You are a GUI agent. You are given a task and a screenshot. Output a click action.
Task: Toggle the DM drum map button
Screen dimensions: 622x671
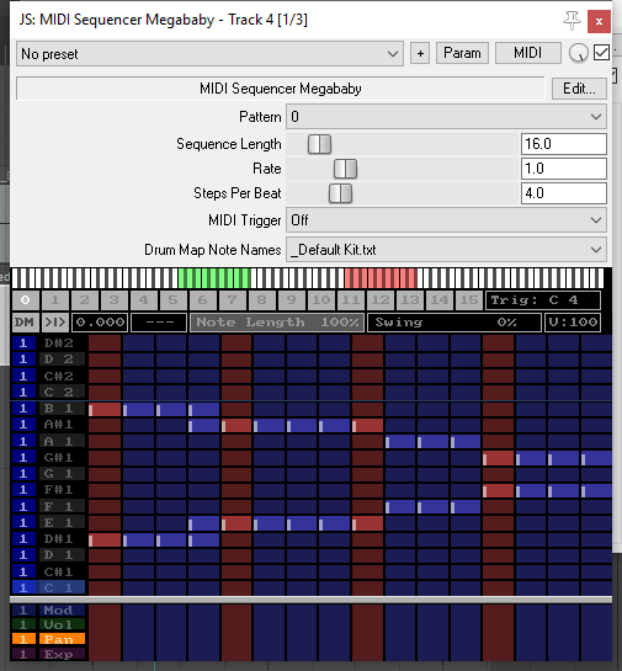(25, 322)
